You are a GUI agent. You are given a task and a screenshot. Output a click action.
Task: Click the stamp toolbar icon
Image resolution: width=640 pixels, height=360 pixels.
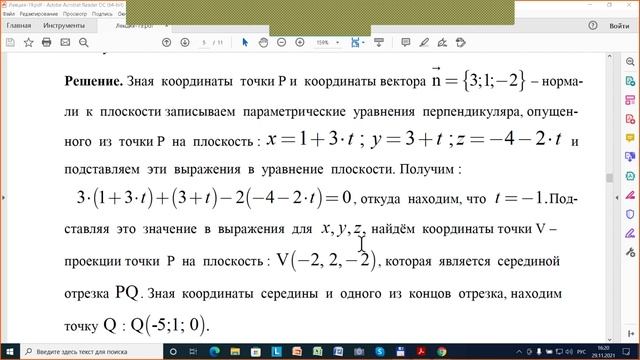461,42
